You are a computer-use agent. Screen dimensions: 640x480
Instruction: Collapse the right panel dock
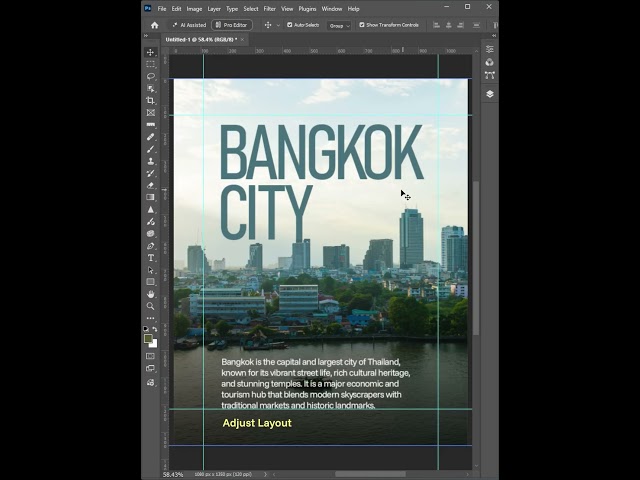[x=494, y=36]
